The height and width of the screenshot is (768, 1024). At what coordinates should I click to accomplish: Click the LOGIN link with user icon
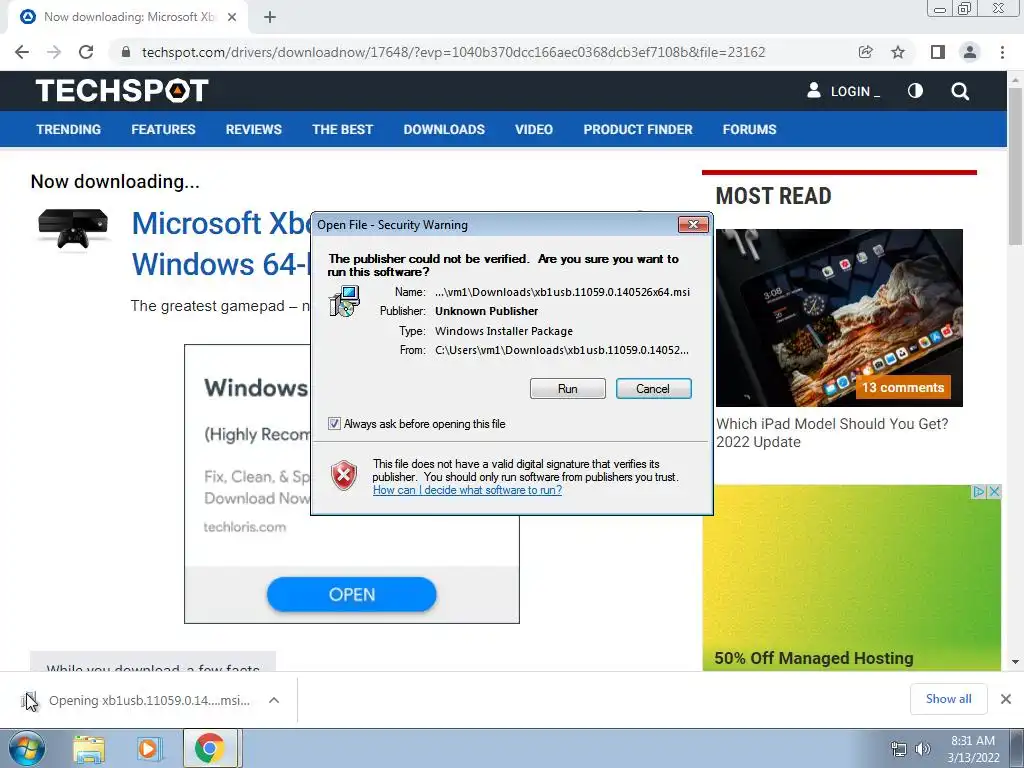pos(843,91)
